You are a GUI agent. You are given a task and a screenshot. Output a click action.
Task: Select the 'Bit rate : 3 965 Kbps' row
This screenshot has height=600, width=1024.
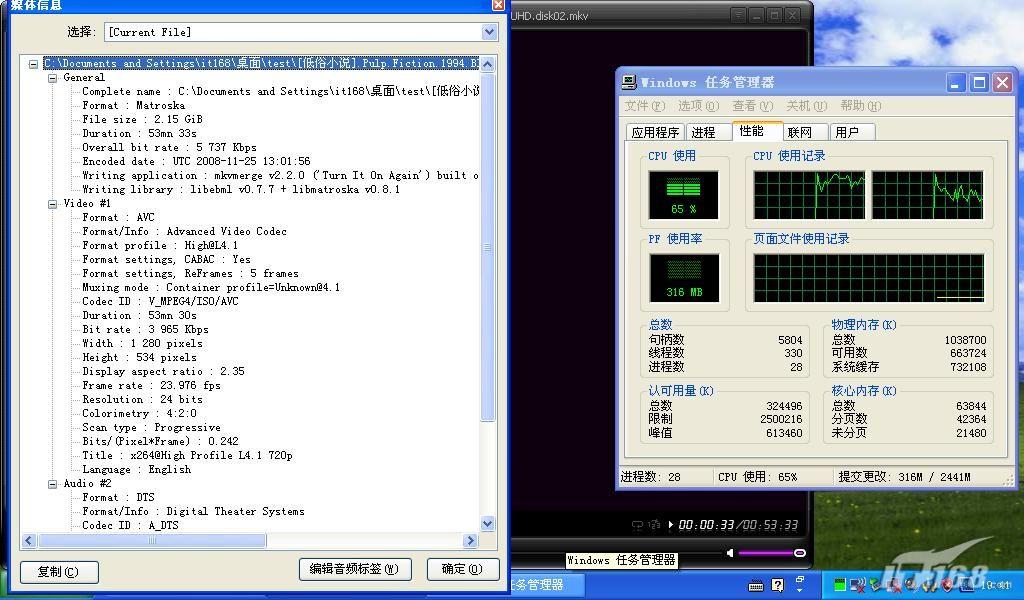[145, 330]
